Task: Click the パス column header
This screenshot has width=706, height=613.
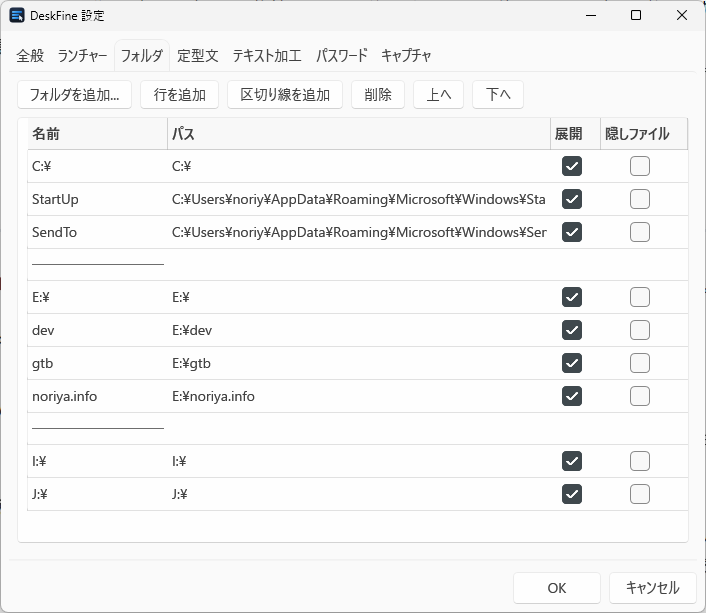Action: (x=359, y=134)
